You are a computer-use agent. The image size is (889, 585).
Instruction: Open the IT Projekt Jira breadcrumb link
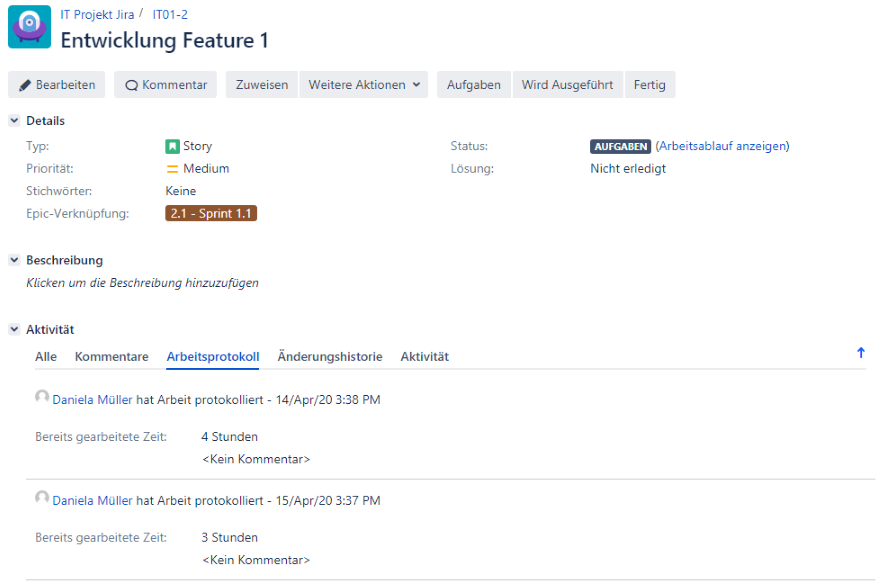[x=97, y=15]
